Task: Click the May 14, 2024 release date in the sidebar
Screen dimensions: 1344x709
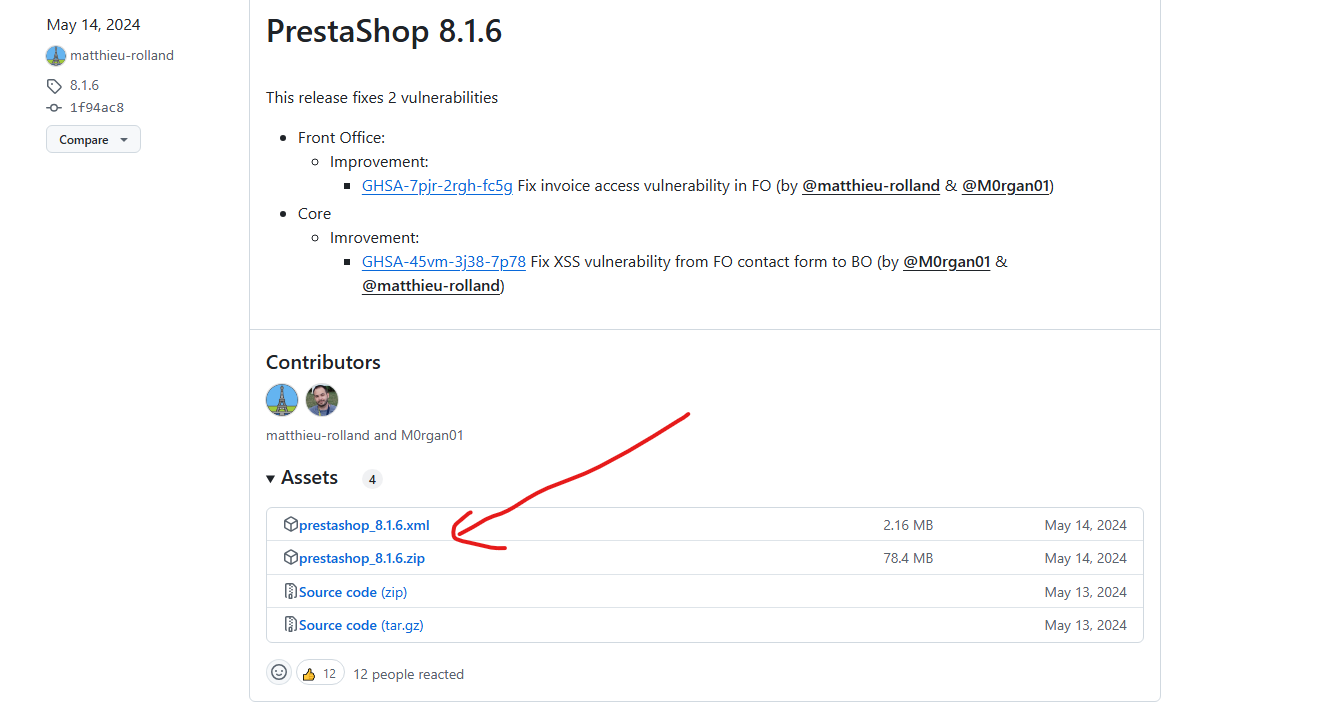Action: [94, 25]
